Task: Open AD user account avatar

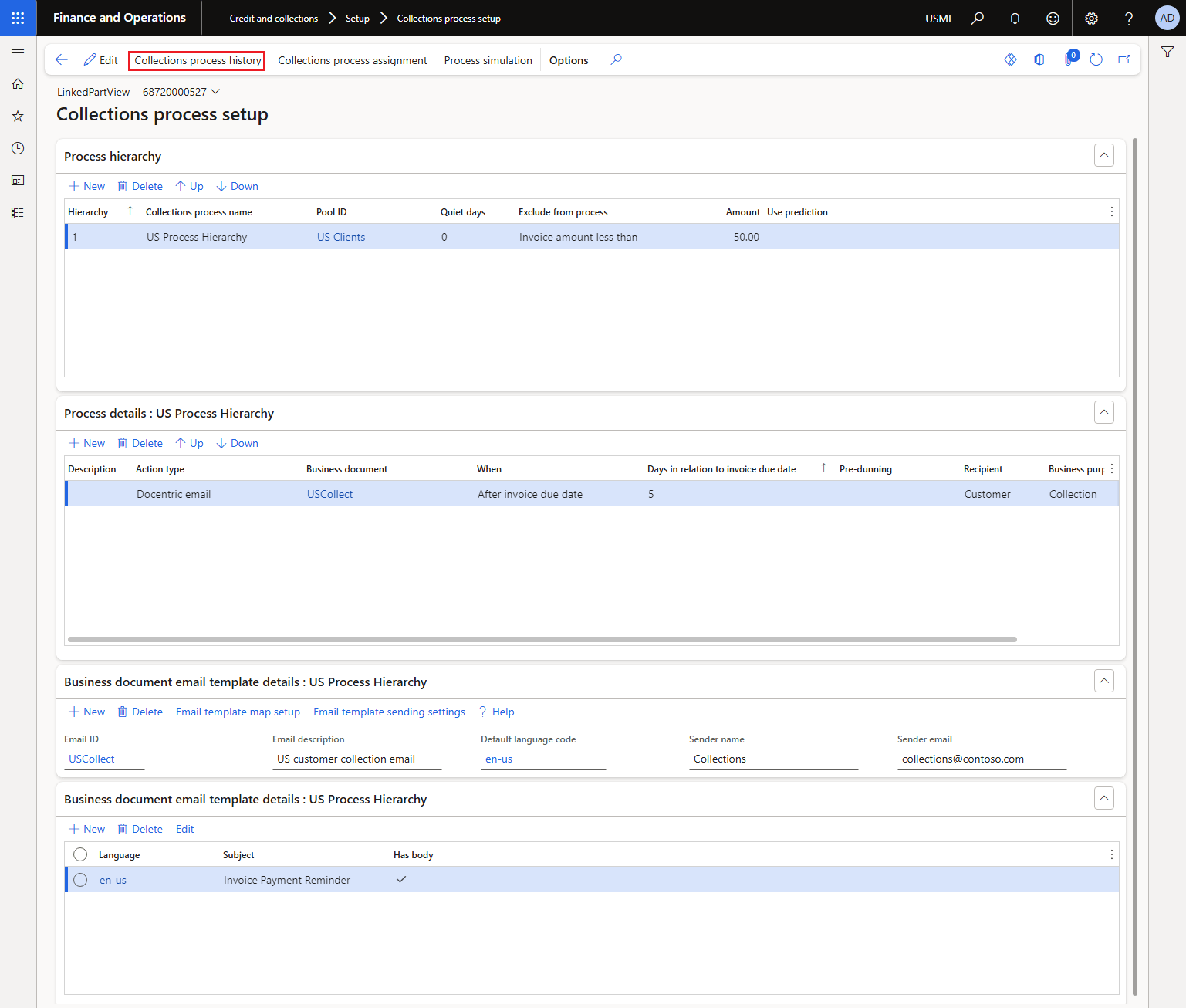Action: [x=1167, y=18]
